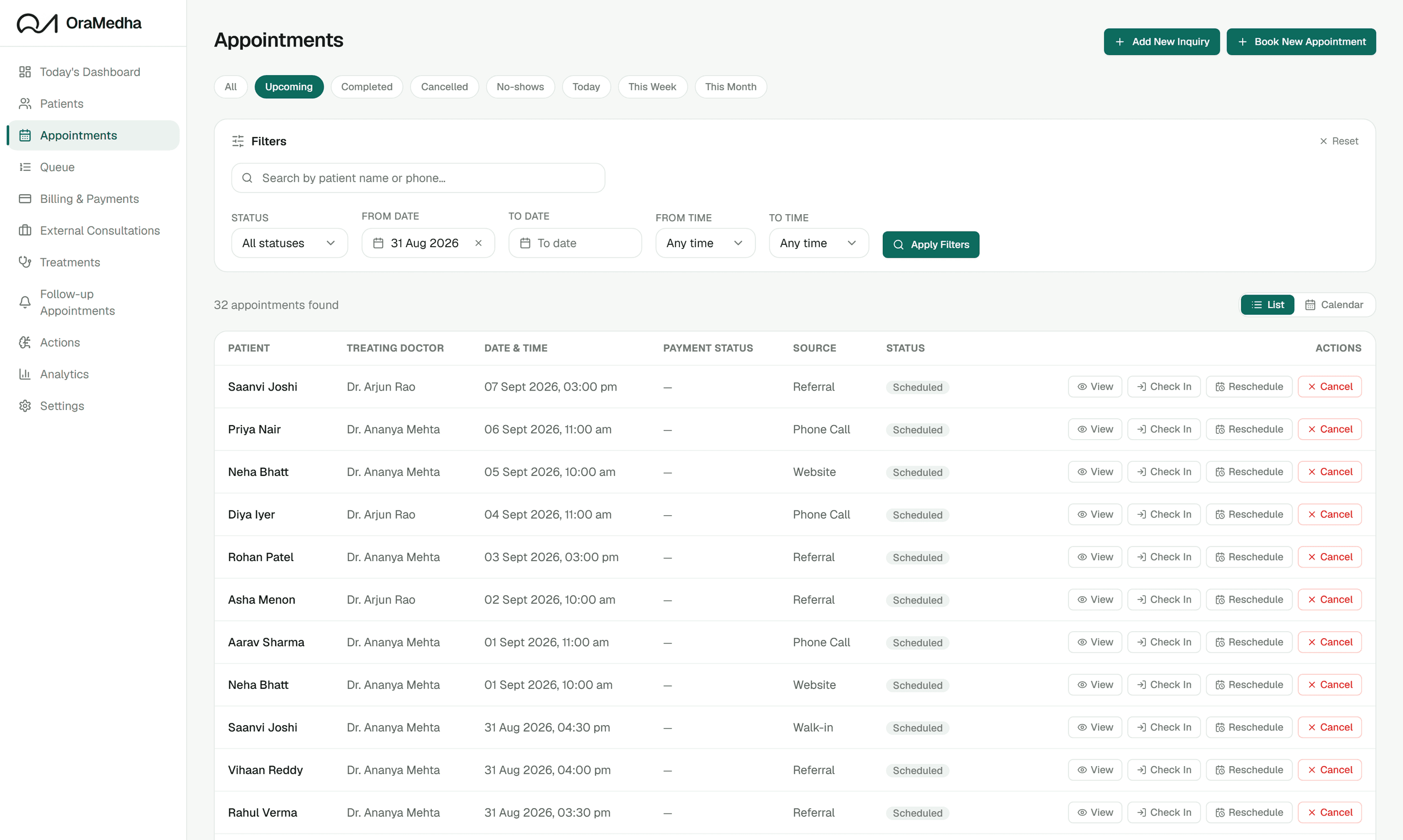The height and width of the screenshot is (840, 1403).
Task: Go to Treatments section
Action: coord(93,262)
